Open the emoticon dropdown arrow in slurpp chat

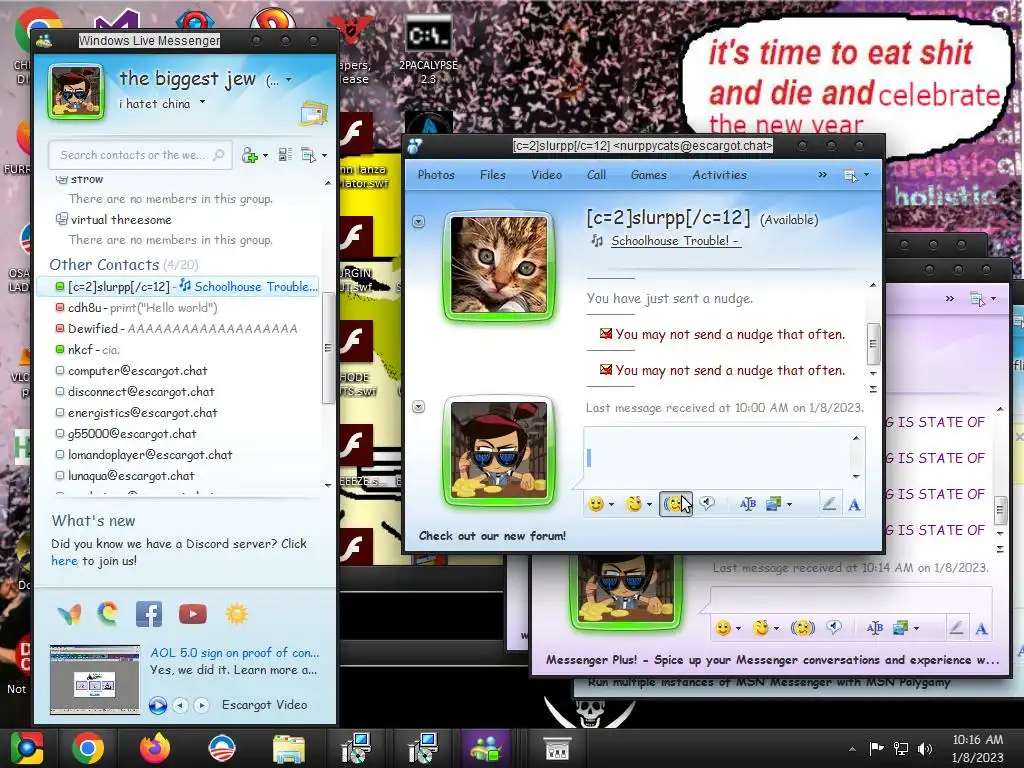pyautogui.click(x=611, y=504)
